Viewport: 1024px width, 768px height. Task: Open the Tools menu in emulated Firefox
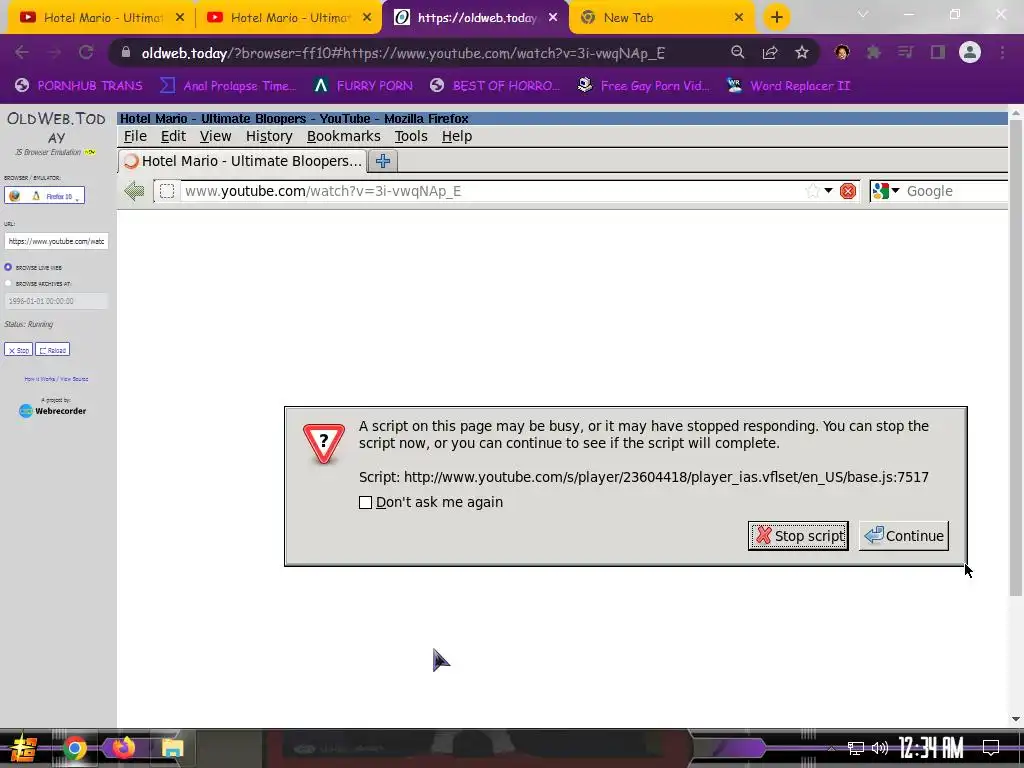411,136
